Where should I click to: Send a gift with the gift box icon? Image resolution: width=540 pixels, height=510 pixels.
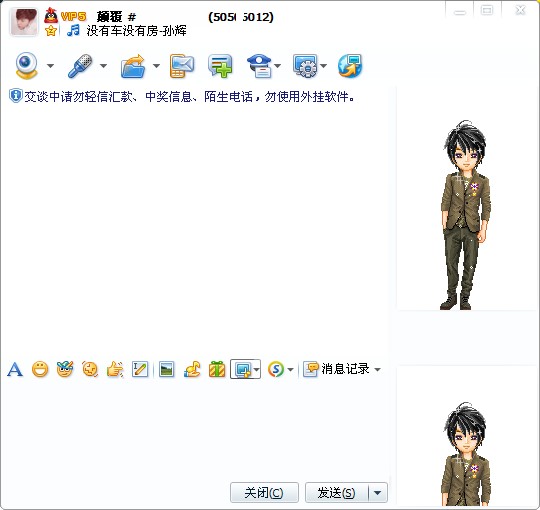pos(217,369)
